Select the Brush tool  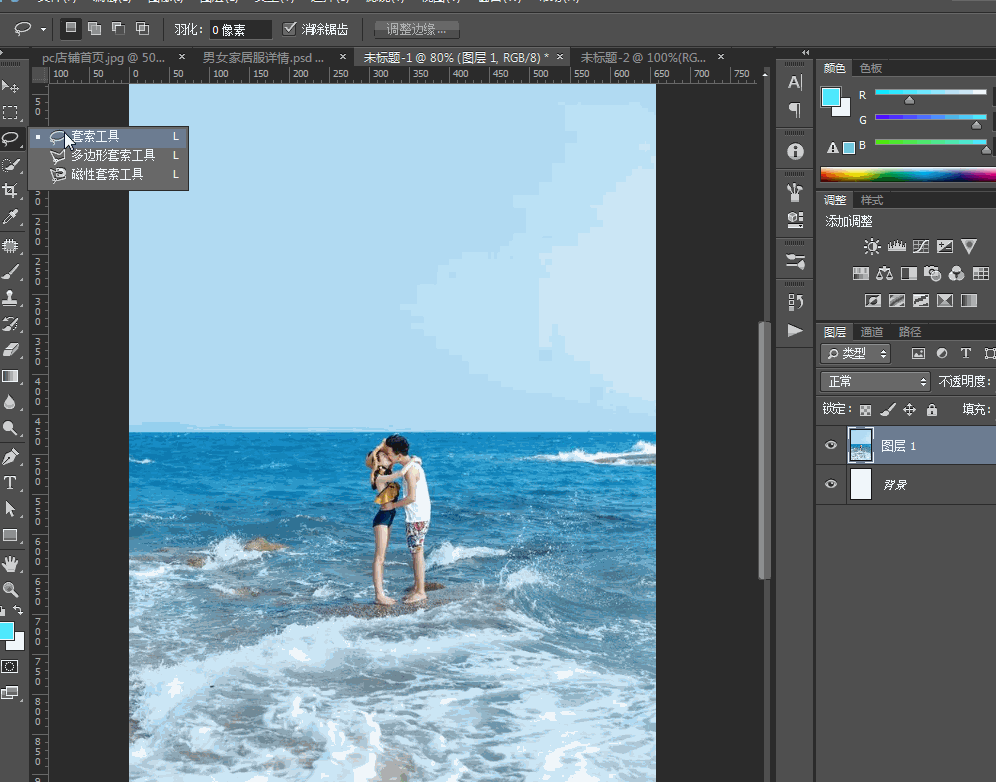click(10, 272)
